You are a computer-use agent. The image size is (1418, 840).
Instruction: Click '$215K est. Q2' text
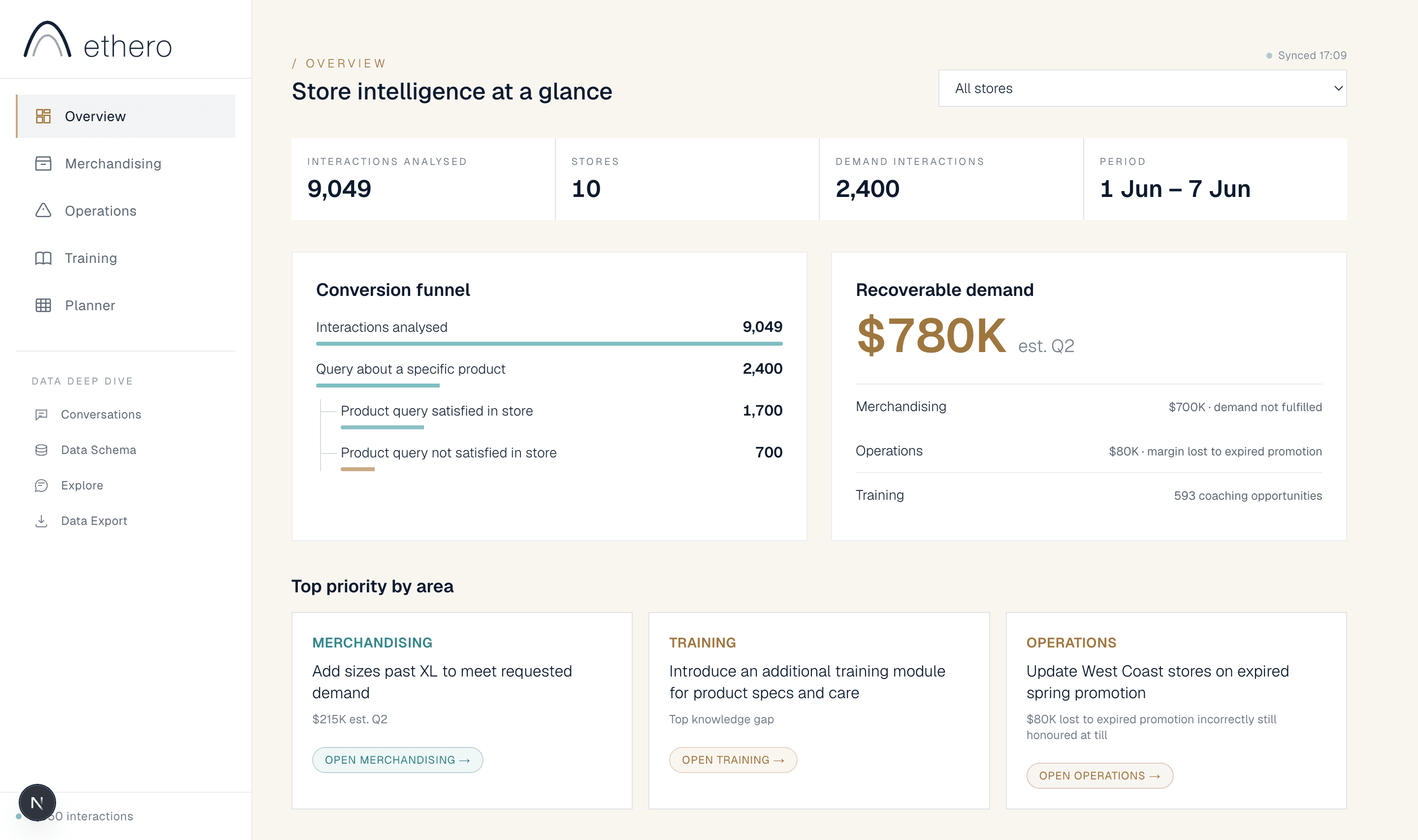[350, 719]
